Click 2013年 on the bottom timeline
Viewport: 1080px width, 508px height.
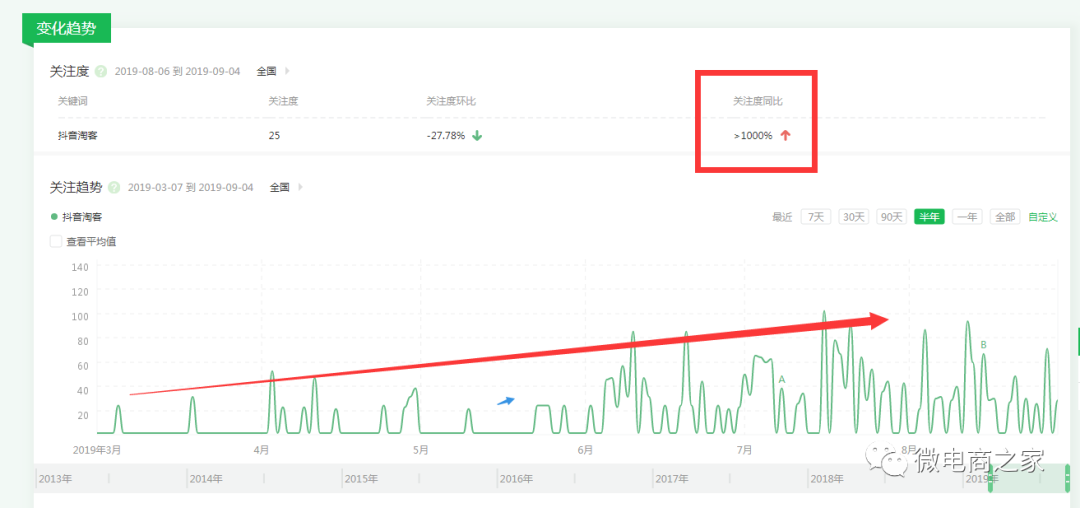[54, 478]
